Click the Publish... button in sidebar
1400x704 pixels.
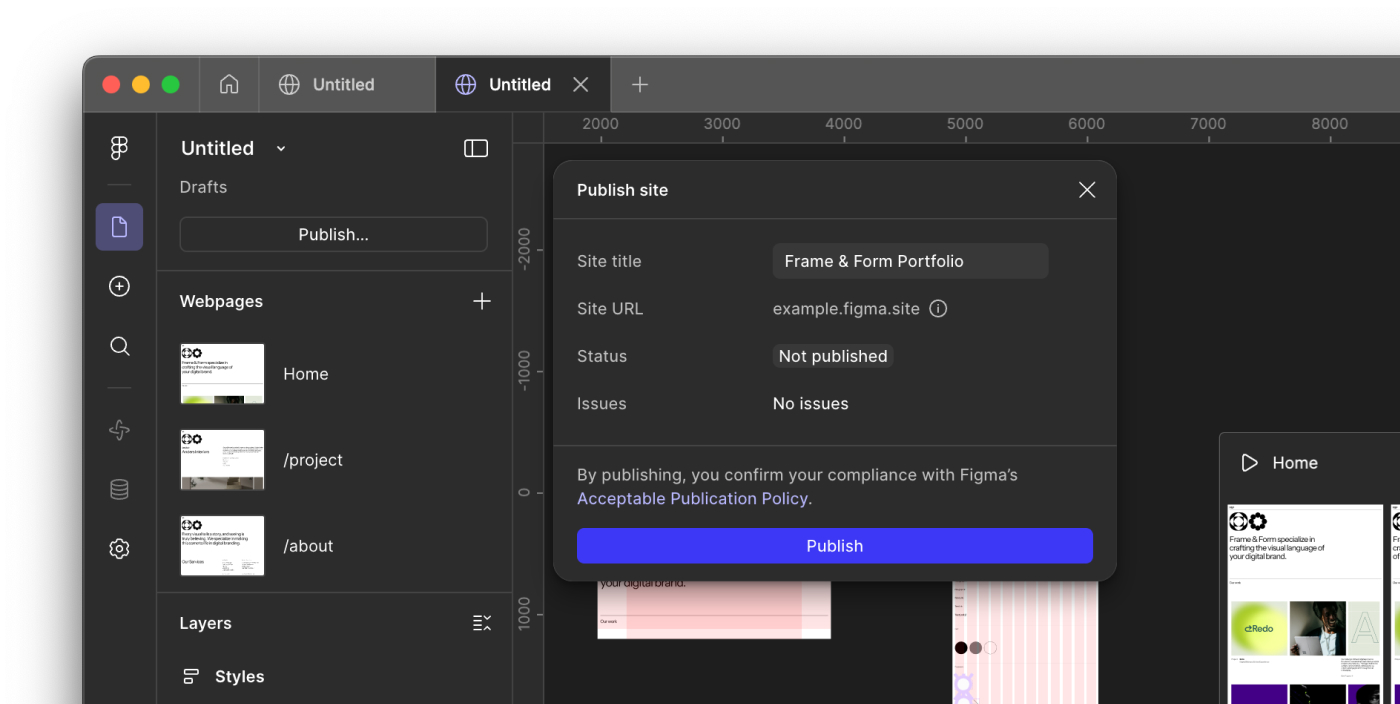(334, 234)
